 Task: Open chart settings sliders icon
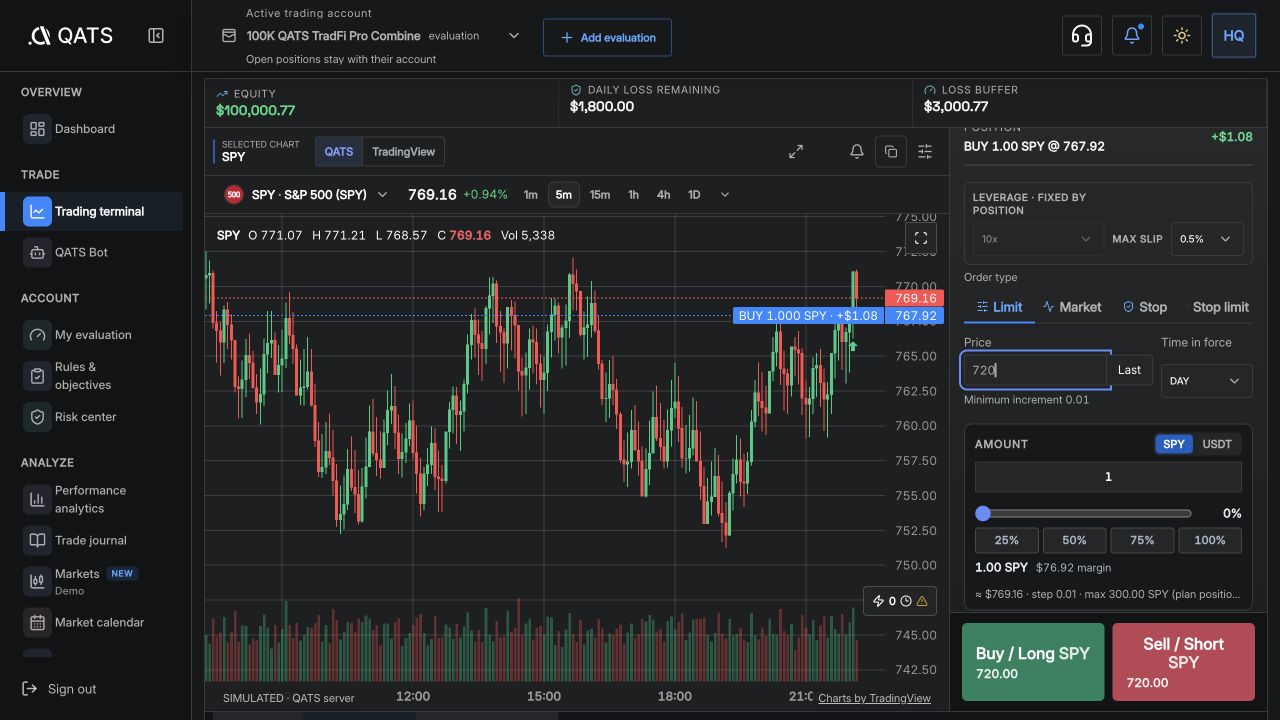click(925, 151)
